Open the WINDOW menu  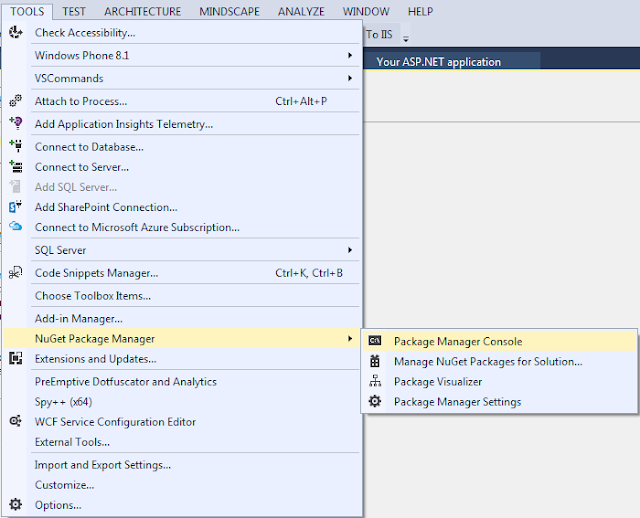tap(366, 11)
